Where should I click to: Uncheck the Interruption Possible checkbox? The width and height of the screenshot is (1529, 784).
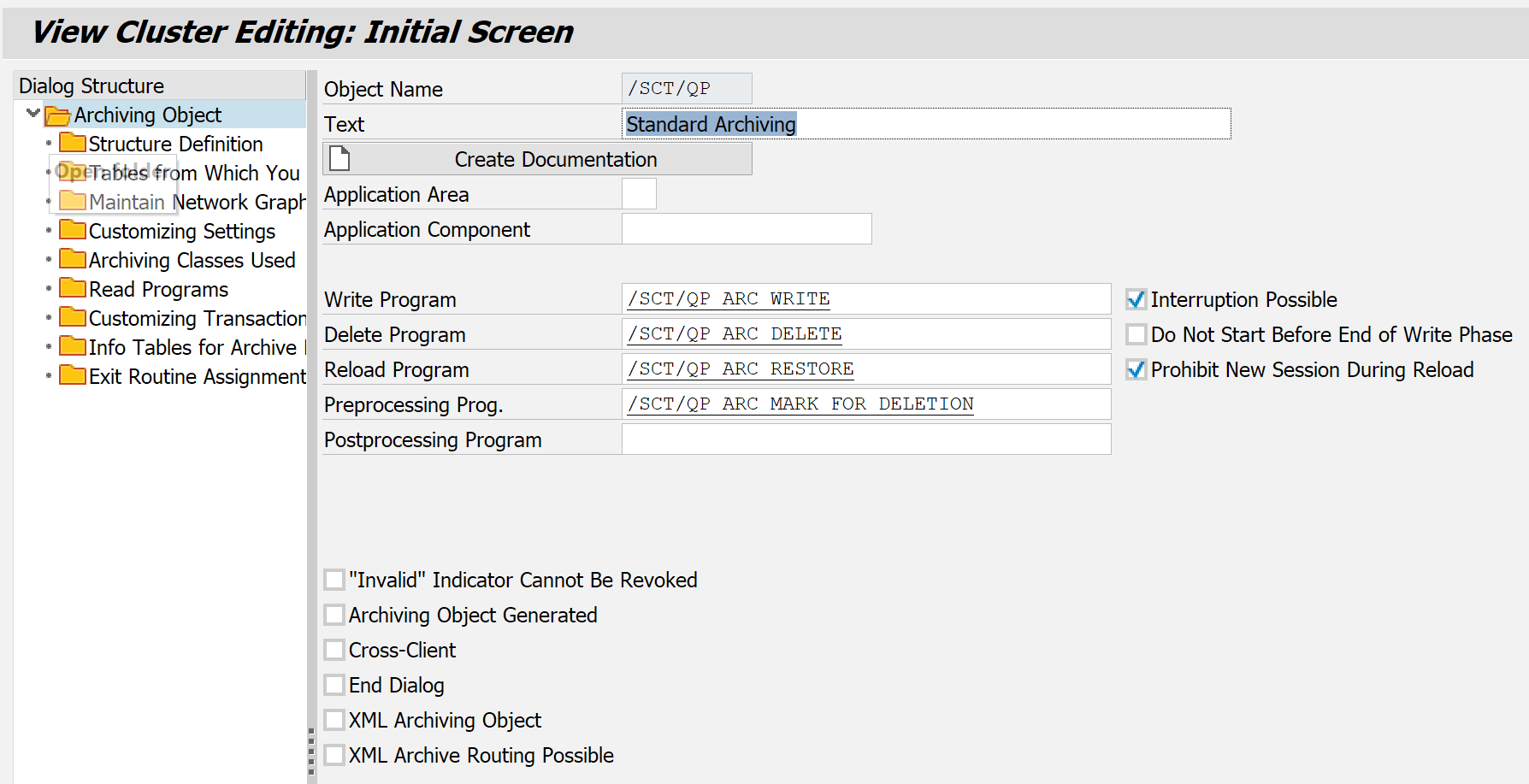[1136, 299]
